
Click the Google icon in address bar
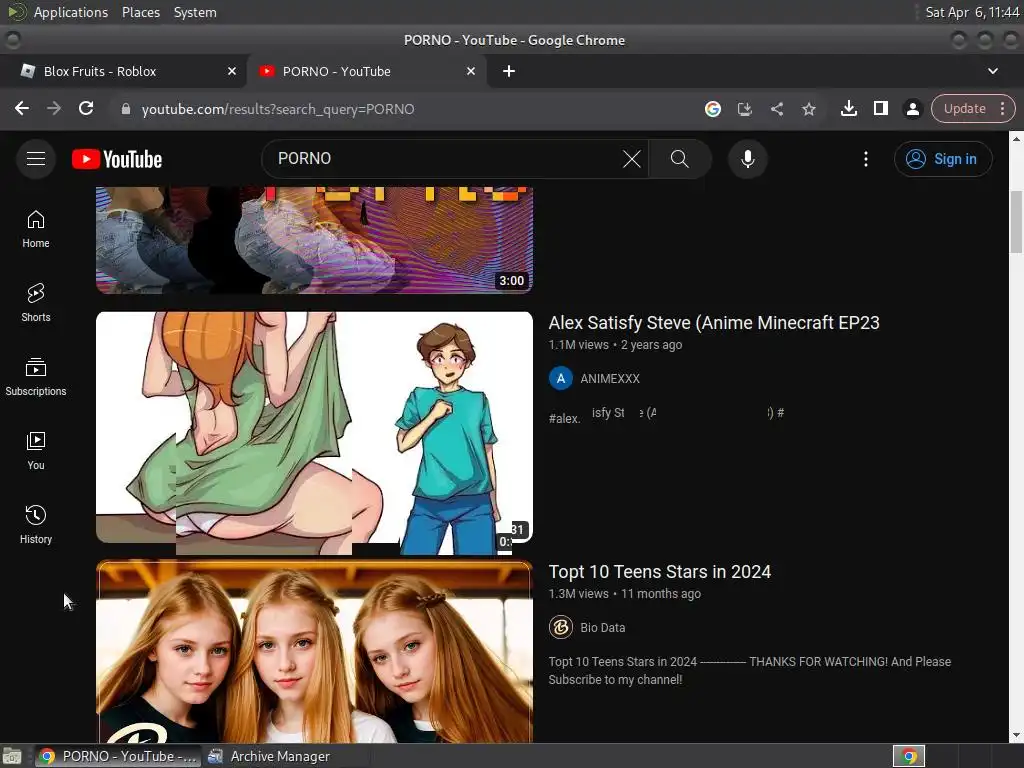point(712,109)
